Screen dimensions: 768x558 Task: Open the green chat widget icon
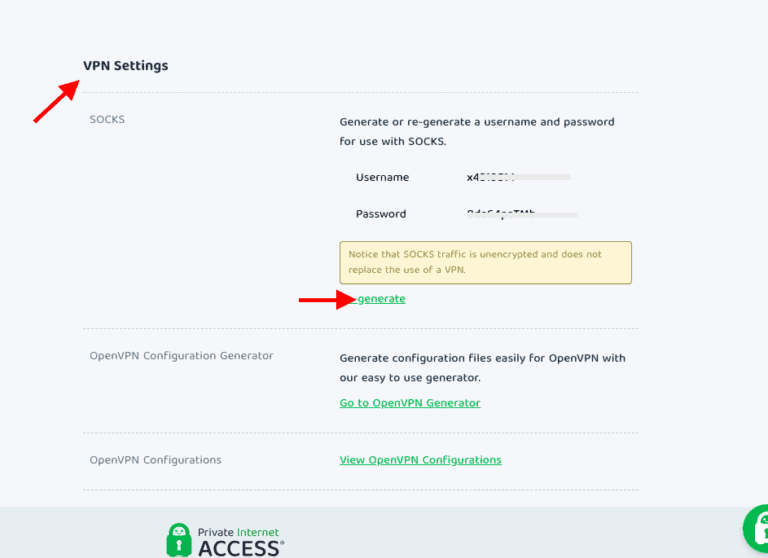757,530
